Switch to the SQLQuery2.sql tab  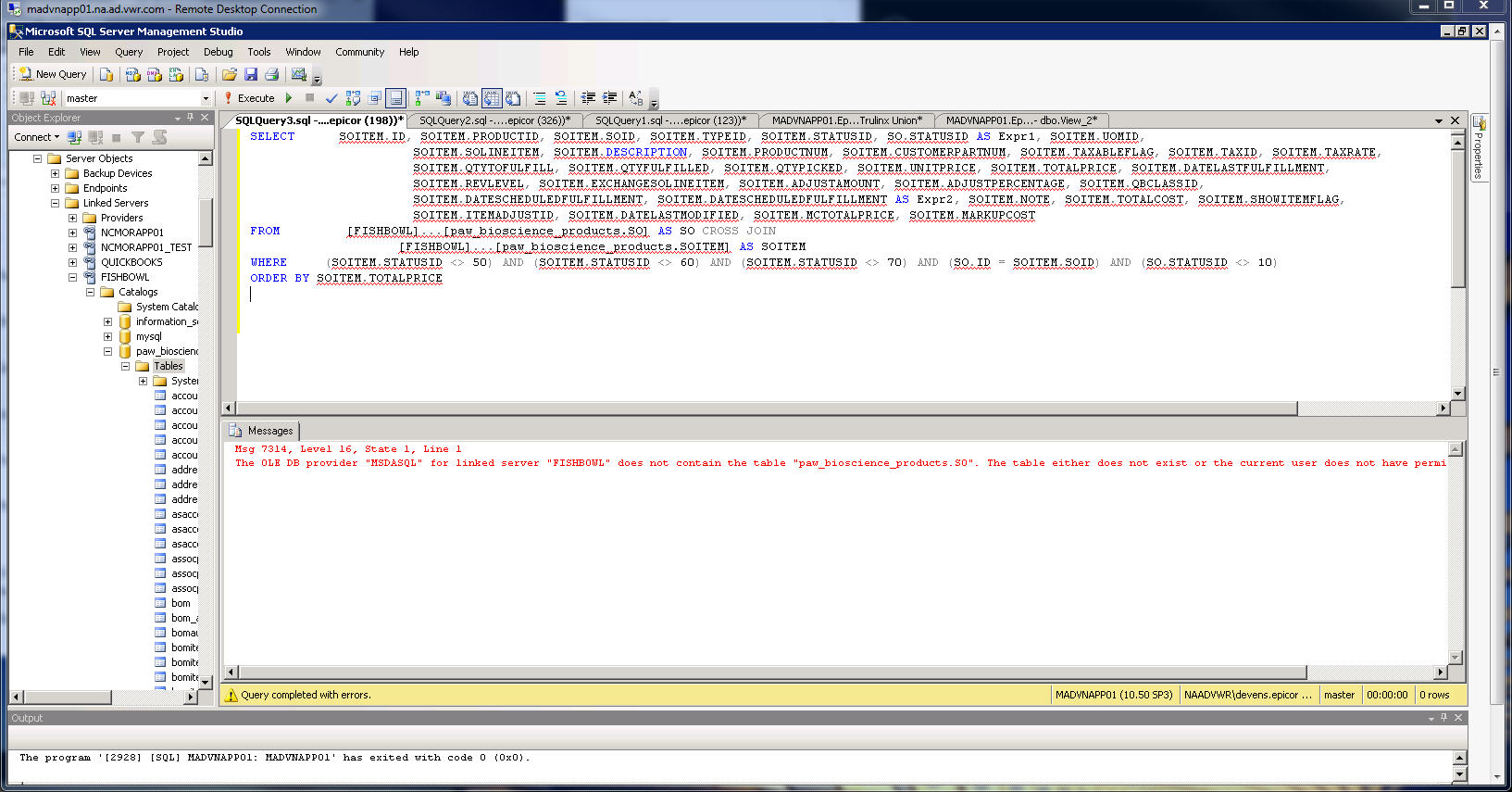[x=494, y=120]
